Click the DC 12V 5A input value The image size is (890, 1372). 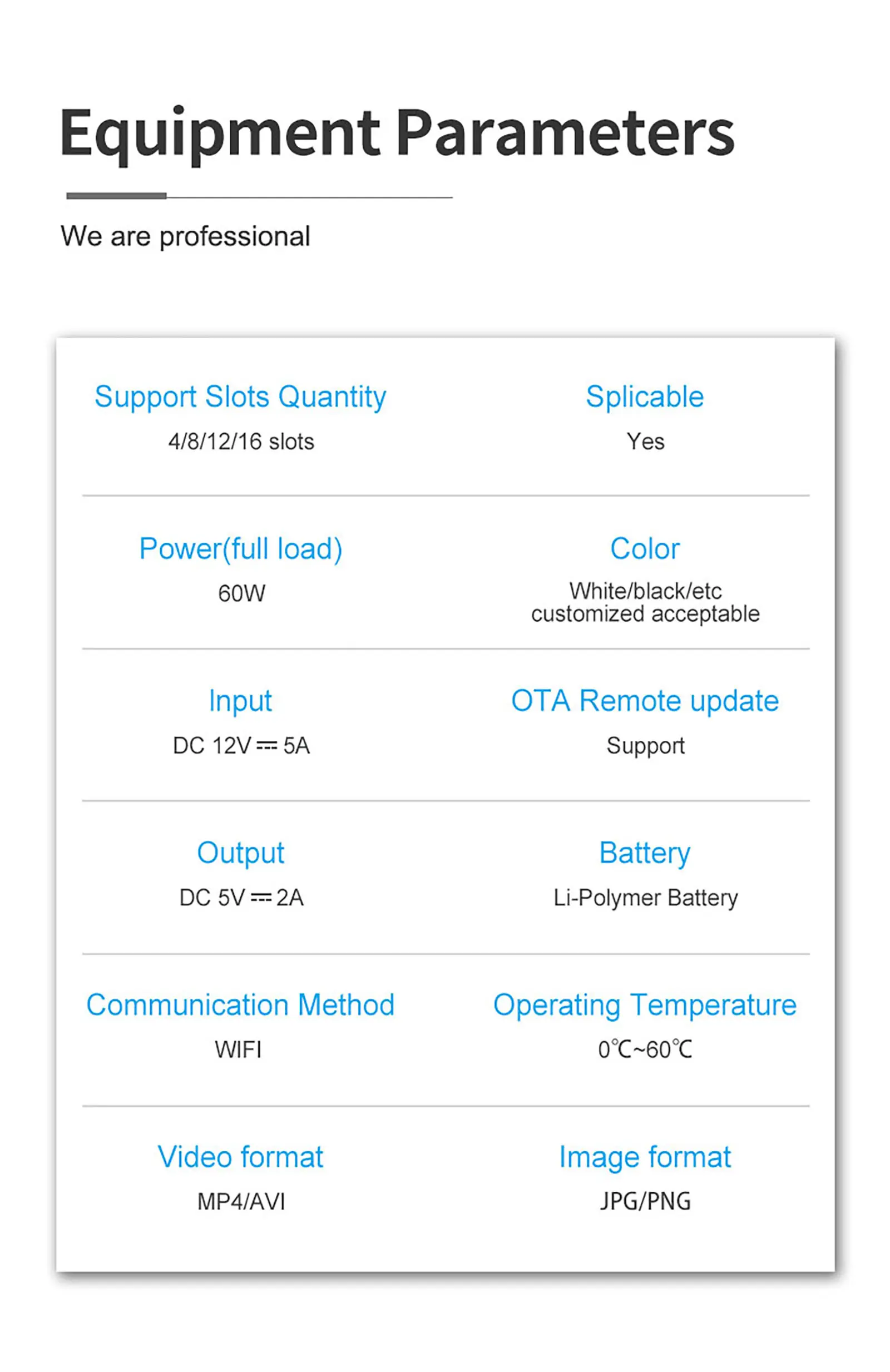pos(241,746)
